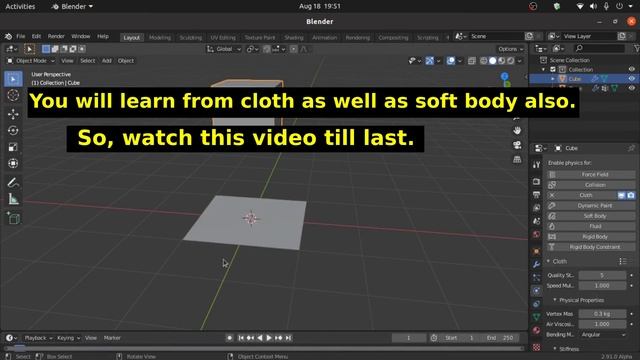Open Bending Model Angular dropdown

pyautogui.click(x=602, y=335)
